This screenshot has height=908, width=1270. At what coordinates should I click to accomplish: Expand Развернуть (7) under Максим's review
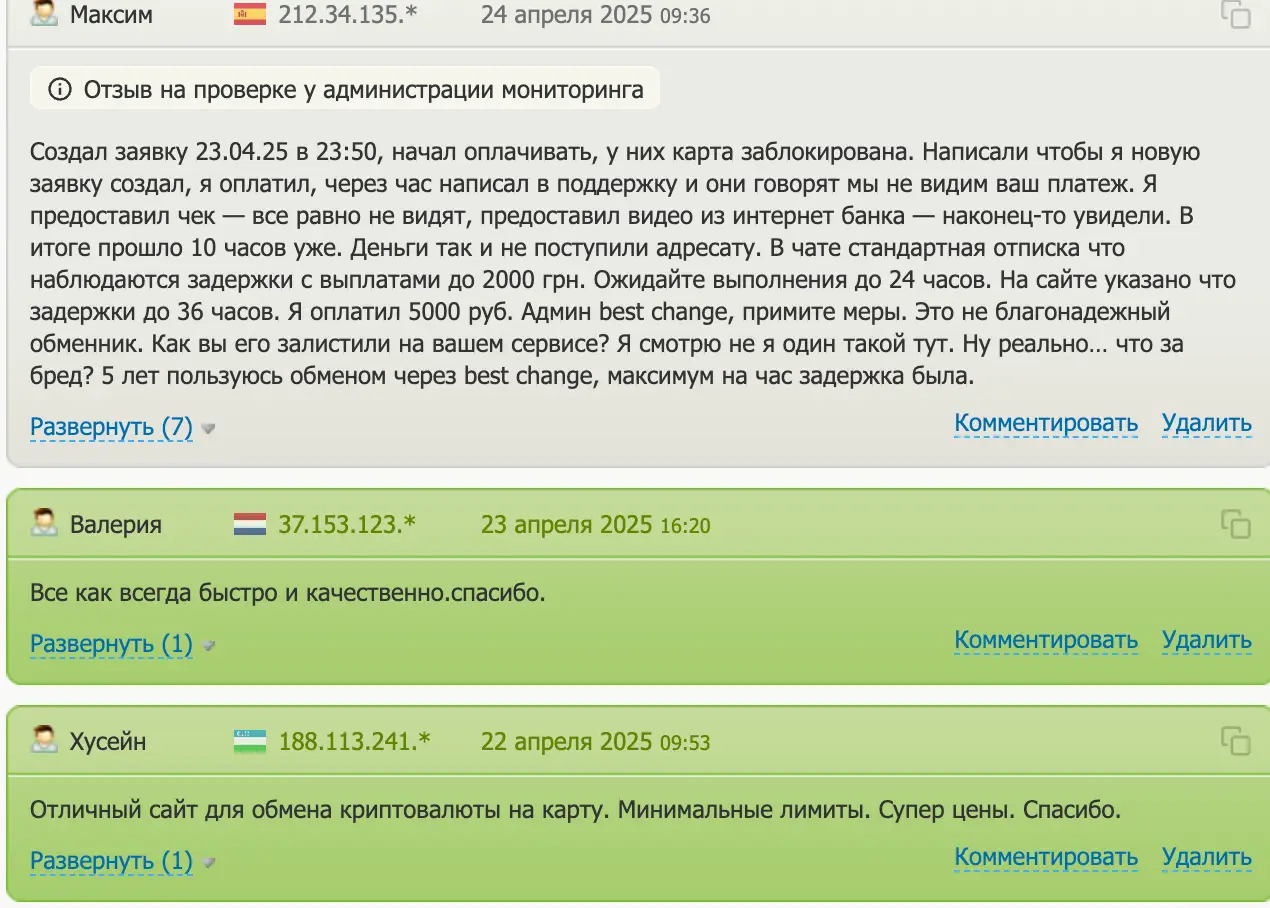[110, 426]
